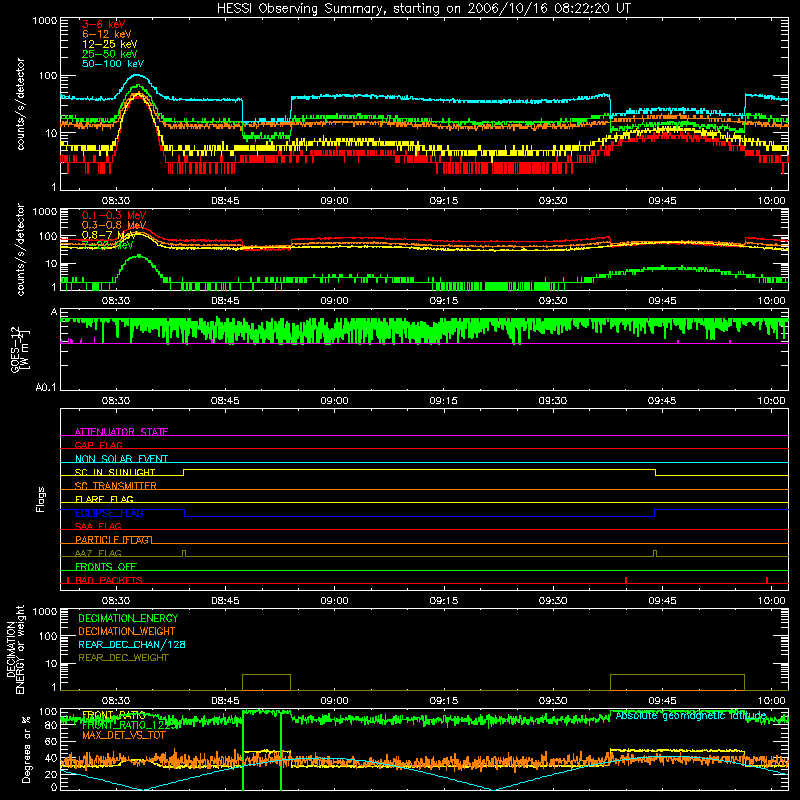Select the DECIMATION_WEIGHT legend label
Image resolution: width=800 pixels, height=800 pixels.
pos(127,631)
